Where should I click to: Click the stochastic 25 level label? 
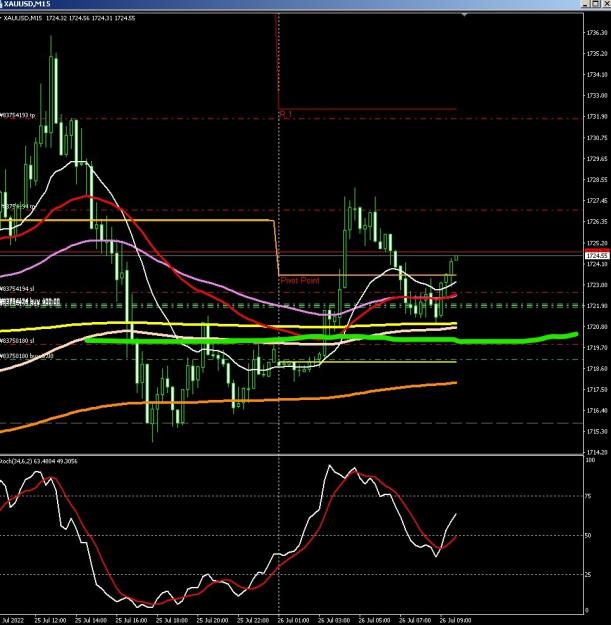pyautogui.click(x=588, y=574)
